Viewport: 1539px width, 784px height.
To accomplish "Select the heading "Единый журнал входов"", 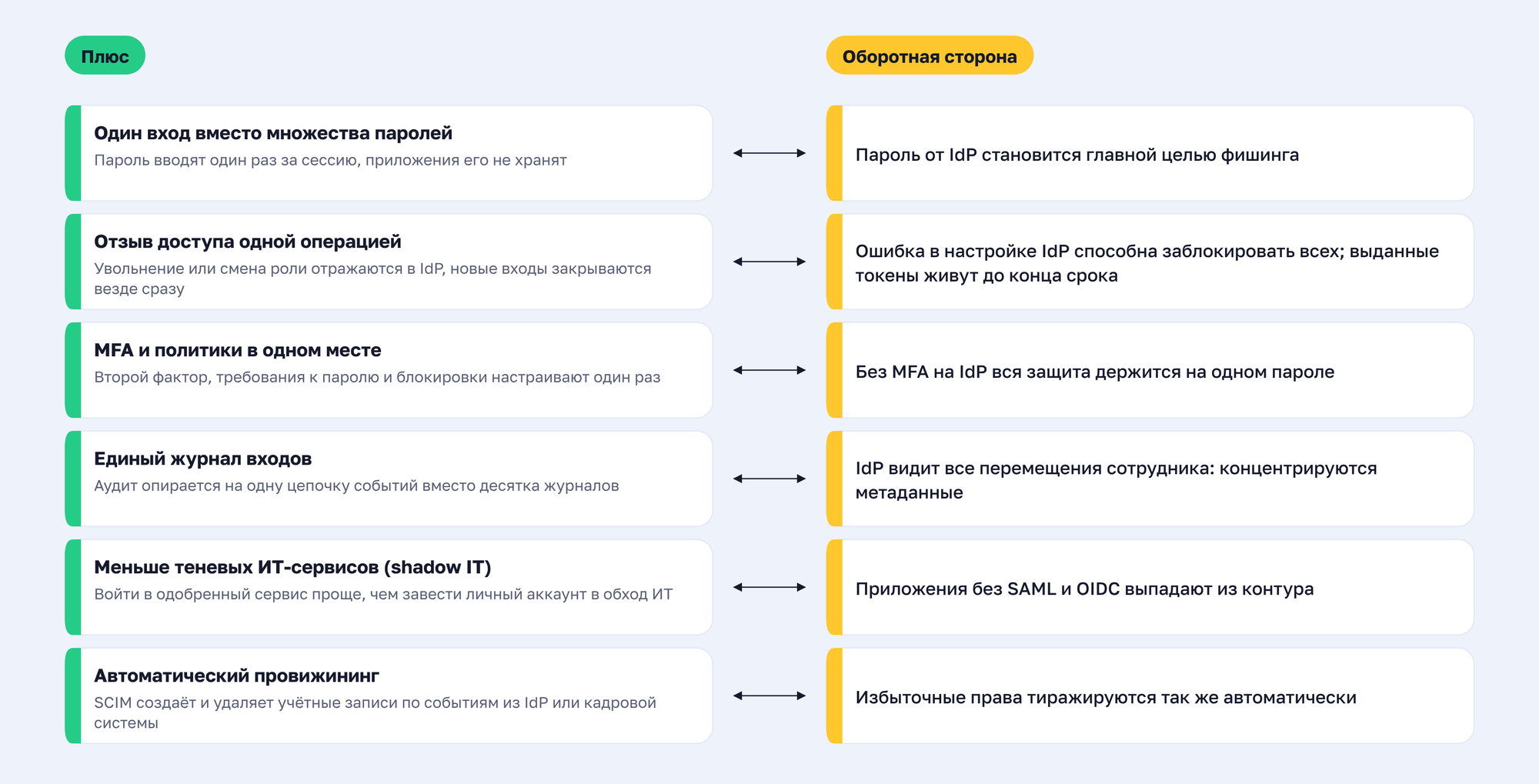I will (x=203, y=459).
